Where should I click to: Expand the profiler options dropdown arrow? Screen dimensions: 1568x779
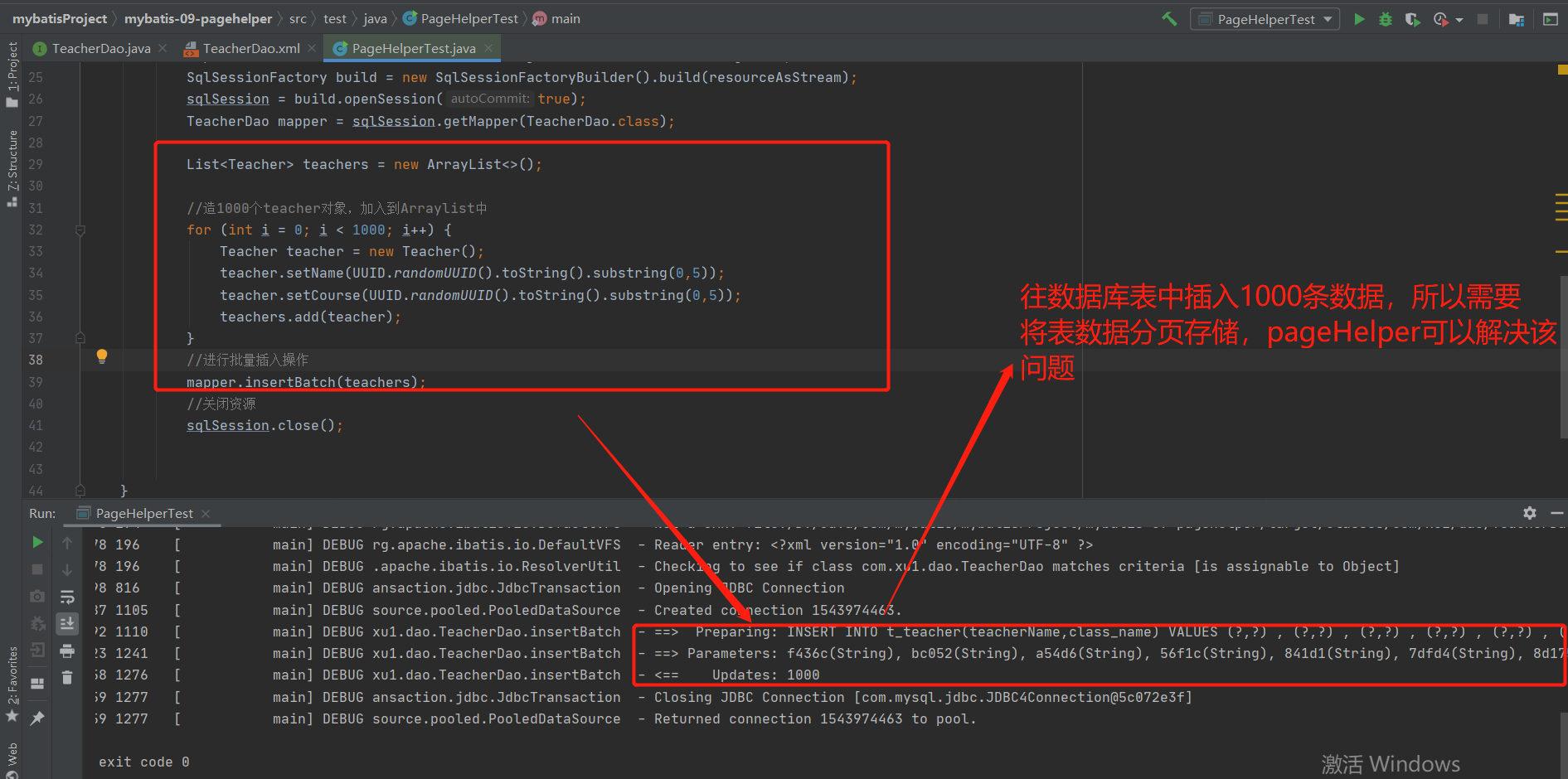click(1459, 20)
